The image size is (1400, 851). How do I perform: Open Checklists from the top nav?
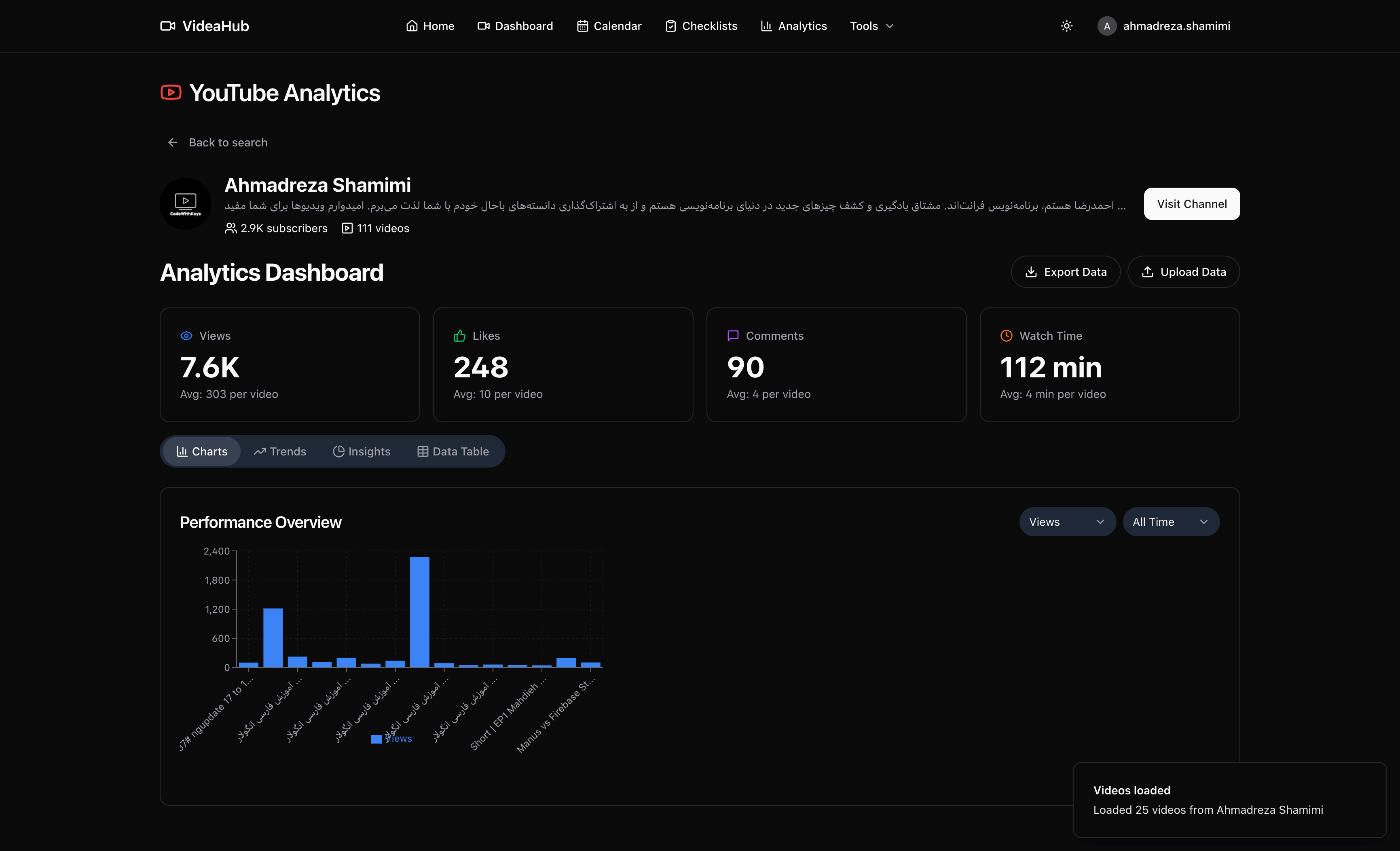(x=701, y=26)
